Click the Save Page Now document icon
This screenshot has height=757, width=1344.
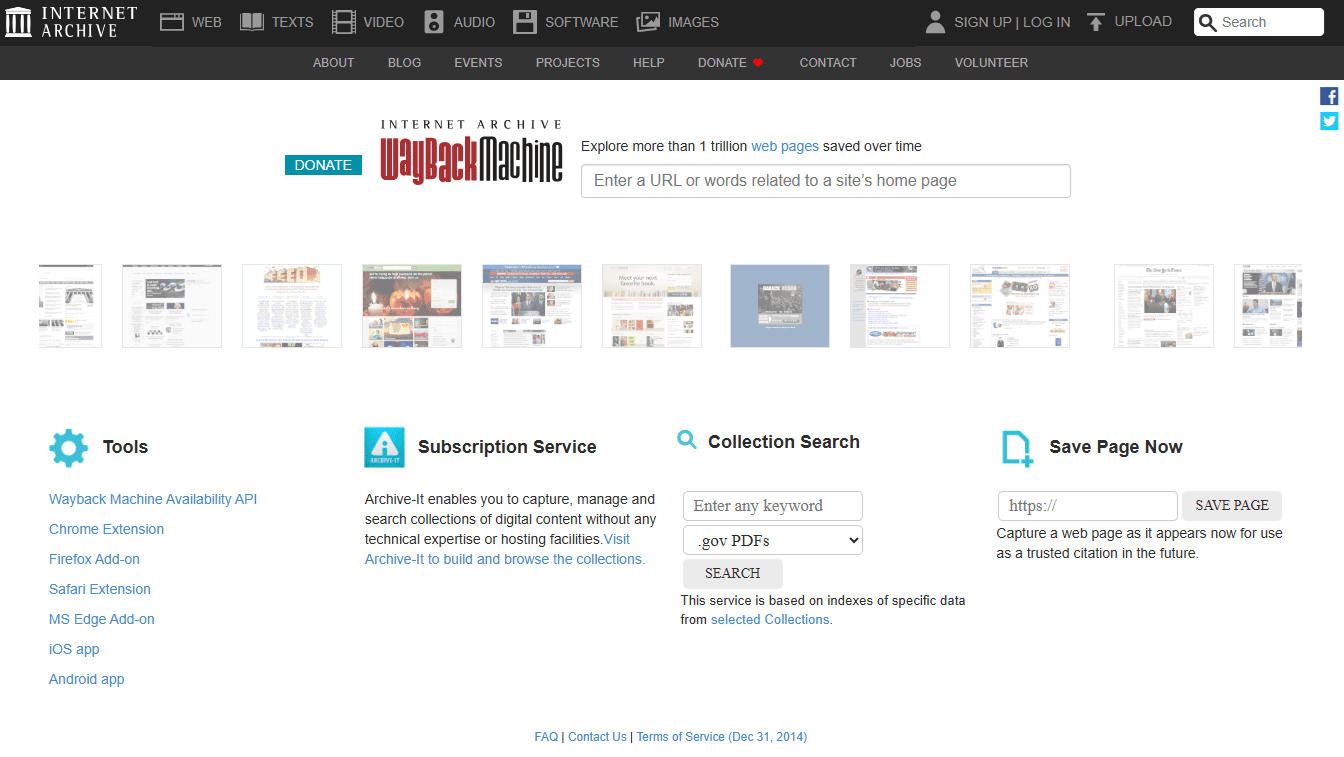pyautogui.click(x=1015, y=447)
